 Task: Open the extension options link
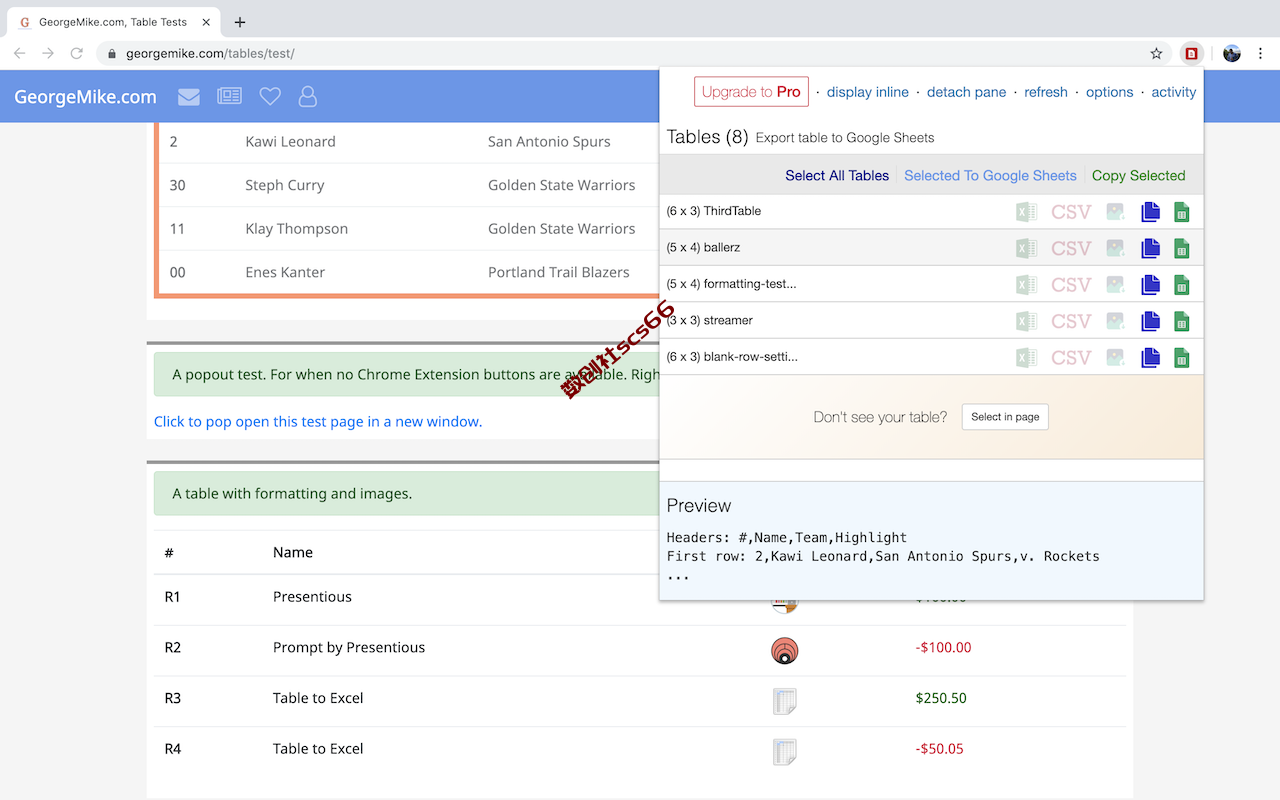pos(1110,92)
